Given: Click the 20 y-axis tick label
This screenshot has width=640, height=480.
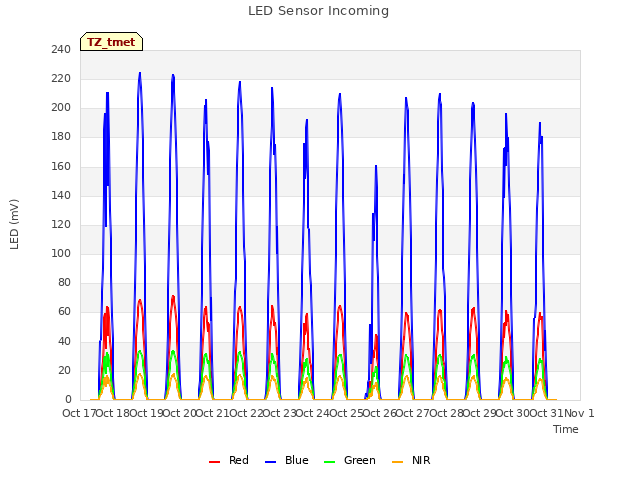Looking at the screenshot, I should point(64,370).
